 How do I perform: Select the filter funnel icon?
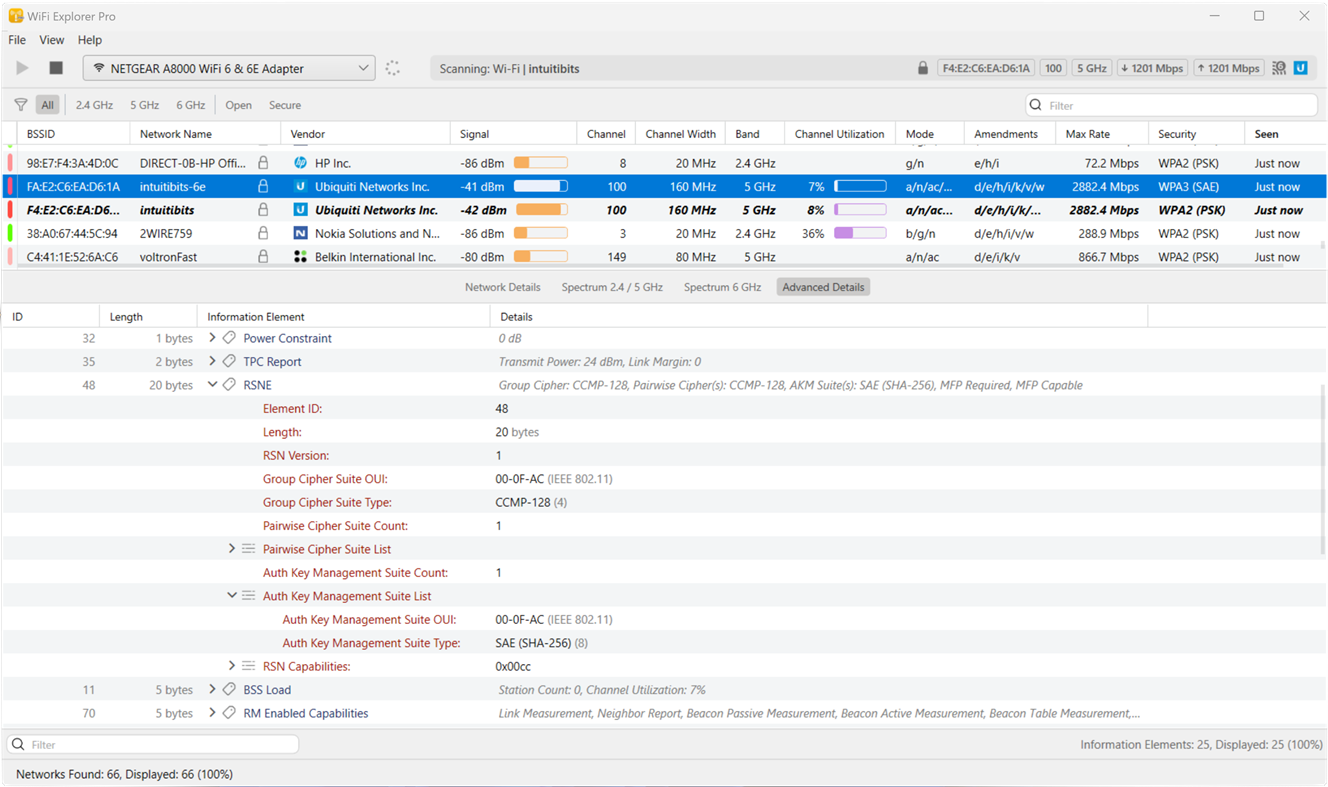20,104
